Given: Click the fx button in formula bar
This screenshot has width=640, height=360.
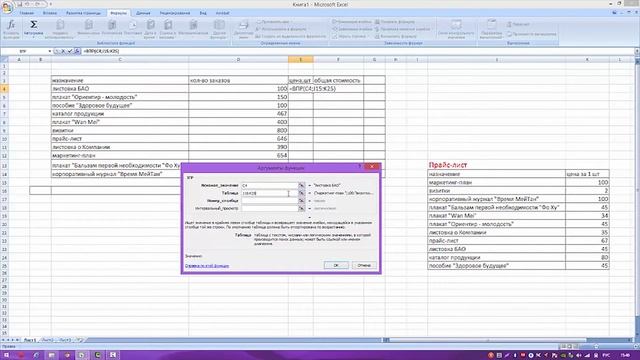Looking at the screenshot, I should tap(77, 51).
